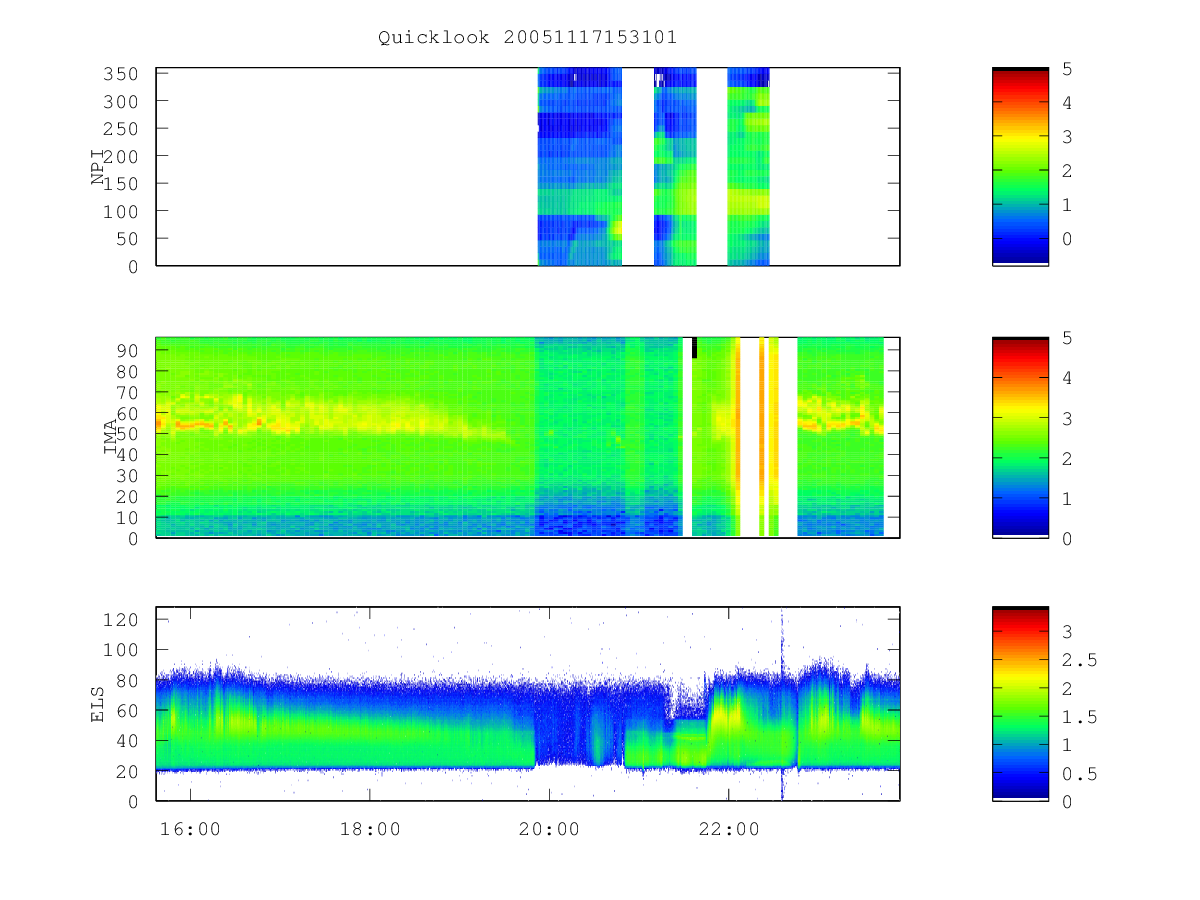Click the 2 label on IMA colorbar

point(1066,458)
